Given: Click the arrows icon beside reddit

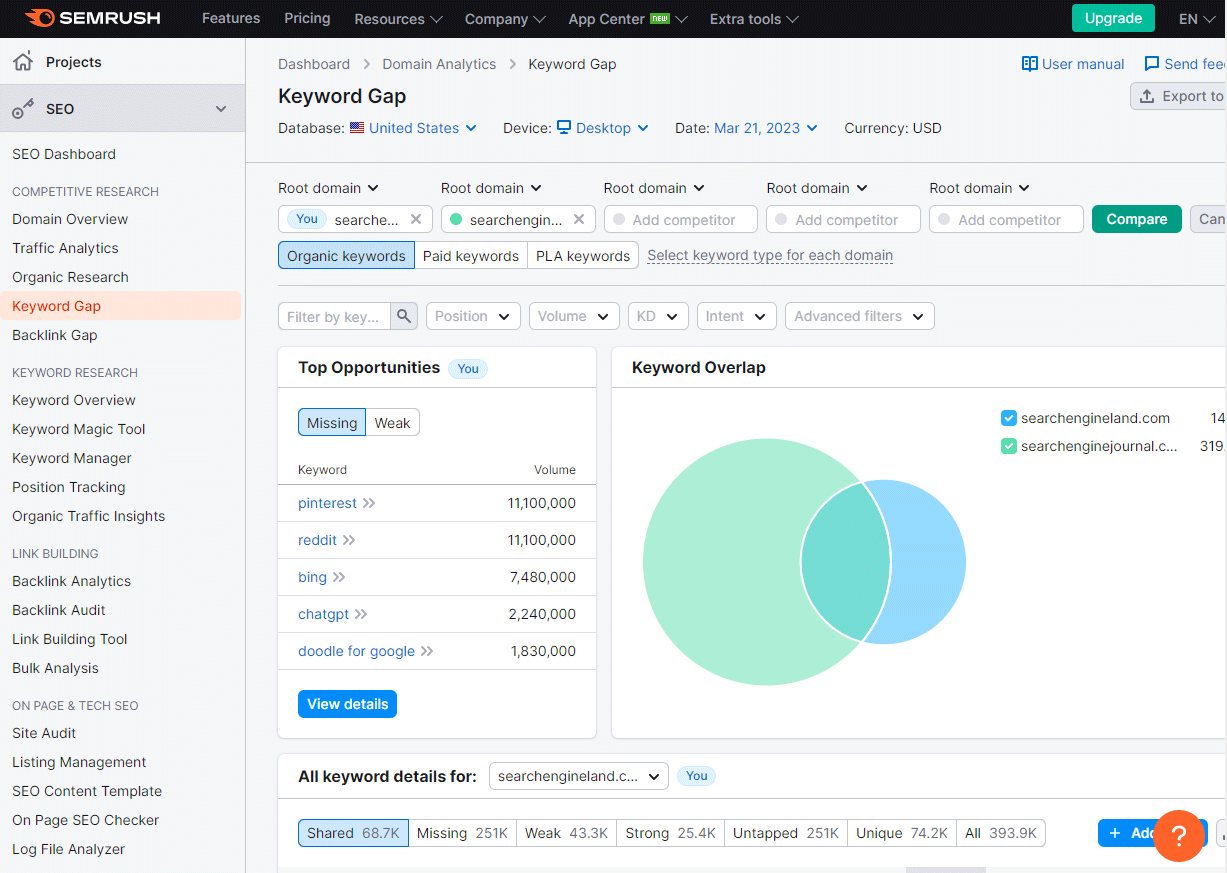Looking at the screenshot, I should (349, 540).
